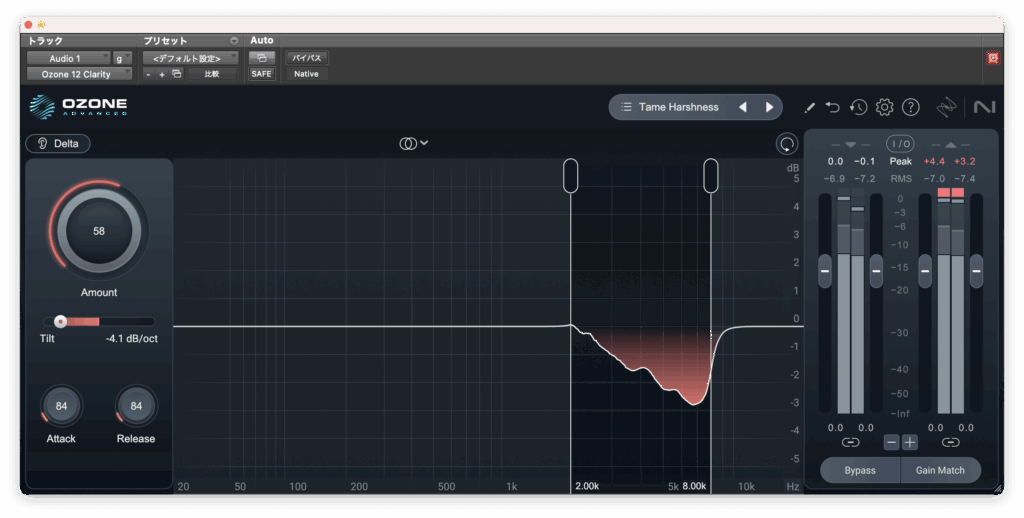Image resolution: width=1024 pixels, height=518 pixels.
Task: Click the pencil edit icon
Action: pyautogui.click(x=809, y=107)
